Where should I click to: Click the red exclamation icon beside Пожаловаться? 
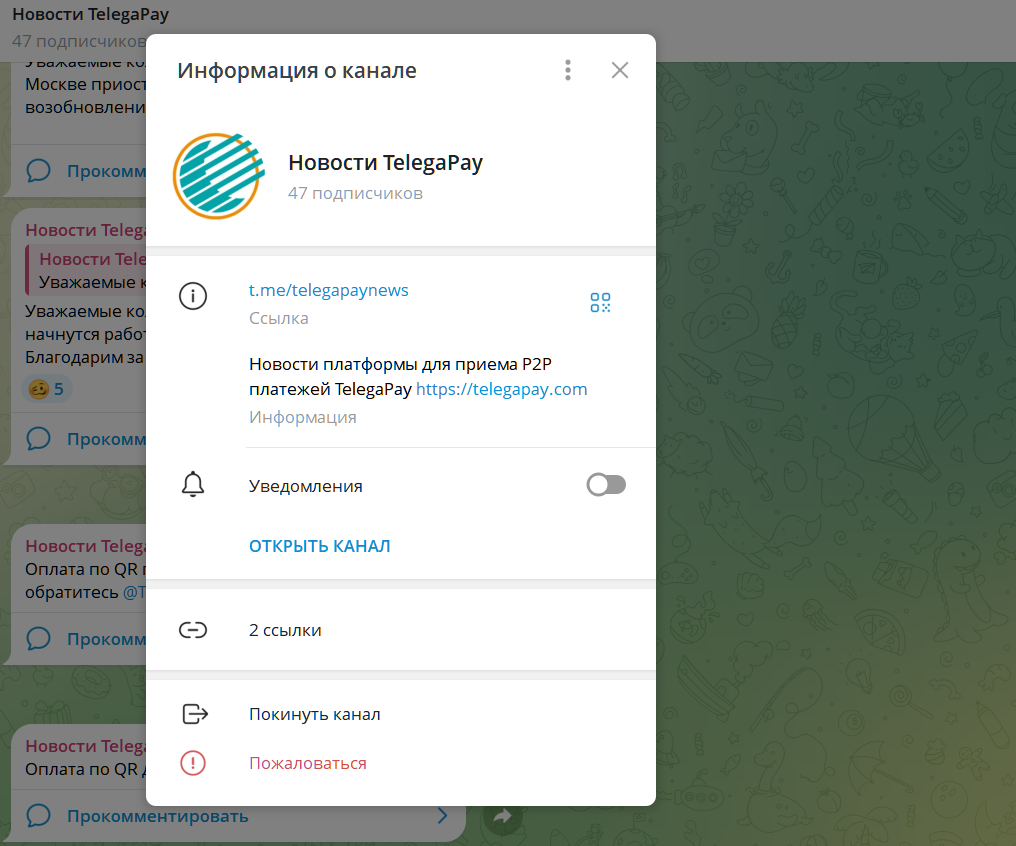point(193,762)
